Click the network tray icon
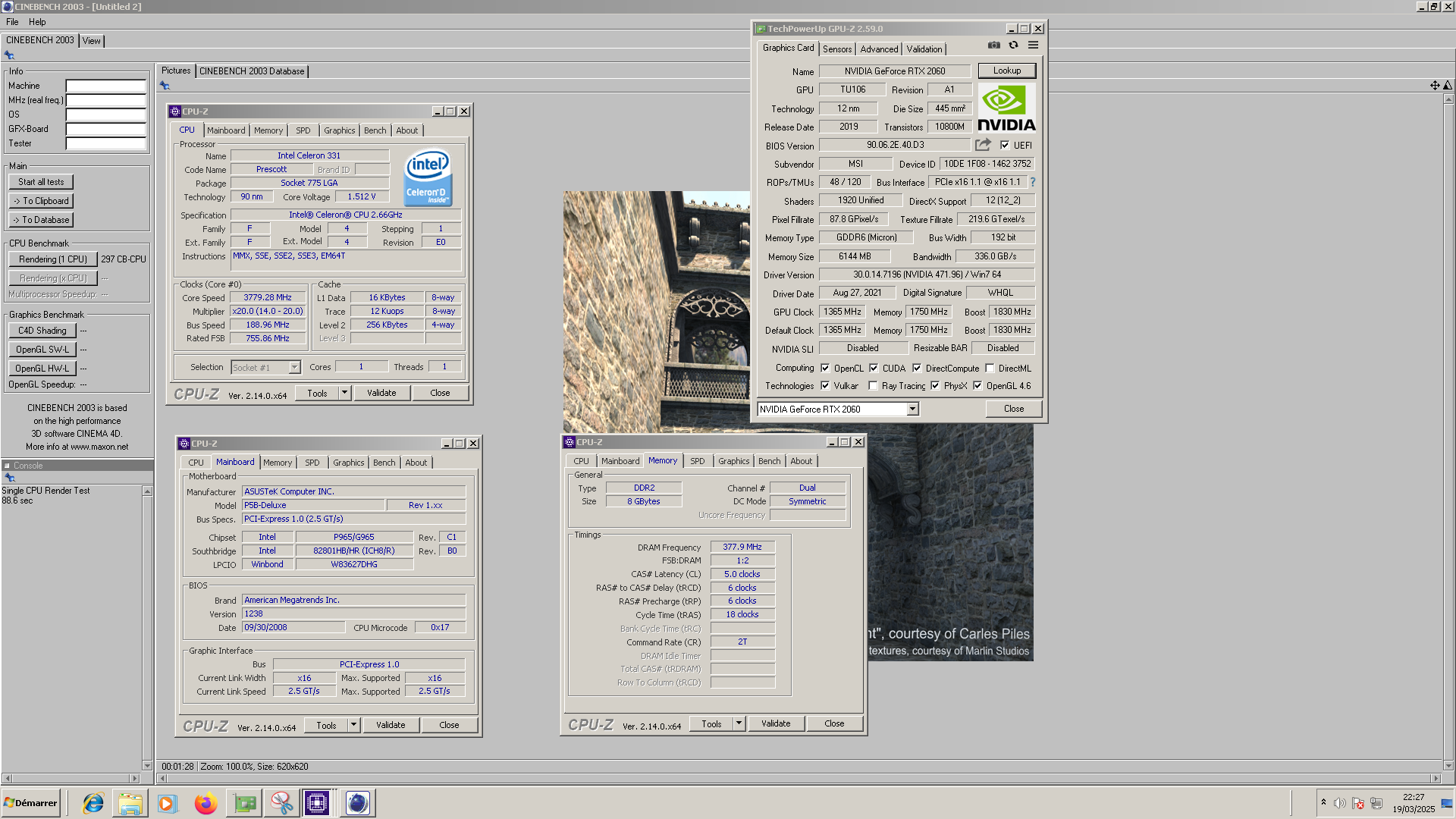Image resolution: width=1456 pixels, height=819 pixels. [x=1376, y=803]
